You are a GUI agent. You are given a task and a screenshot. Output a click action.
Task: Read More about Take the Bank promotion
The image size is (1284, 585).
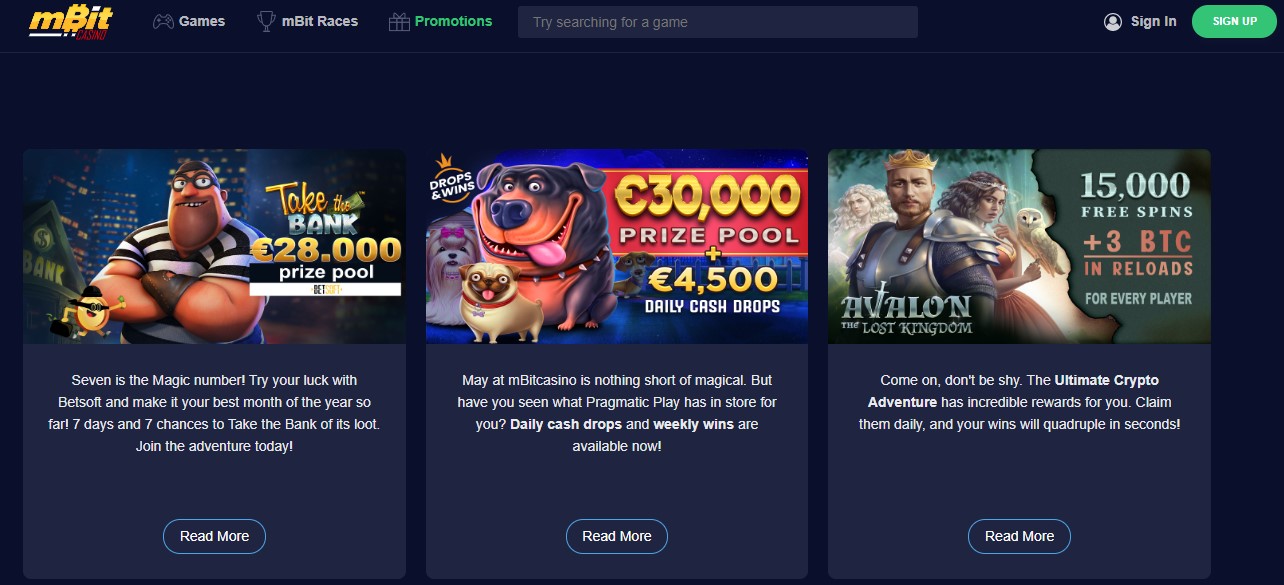click(x=214, y=536)
